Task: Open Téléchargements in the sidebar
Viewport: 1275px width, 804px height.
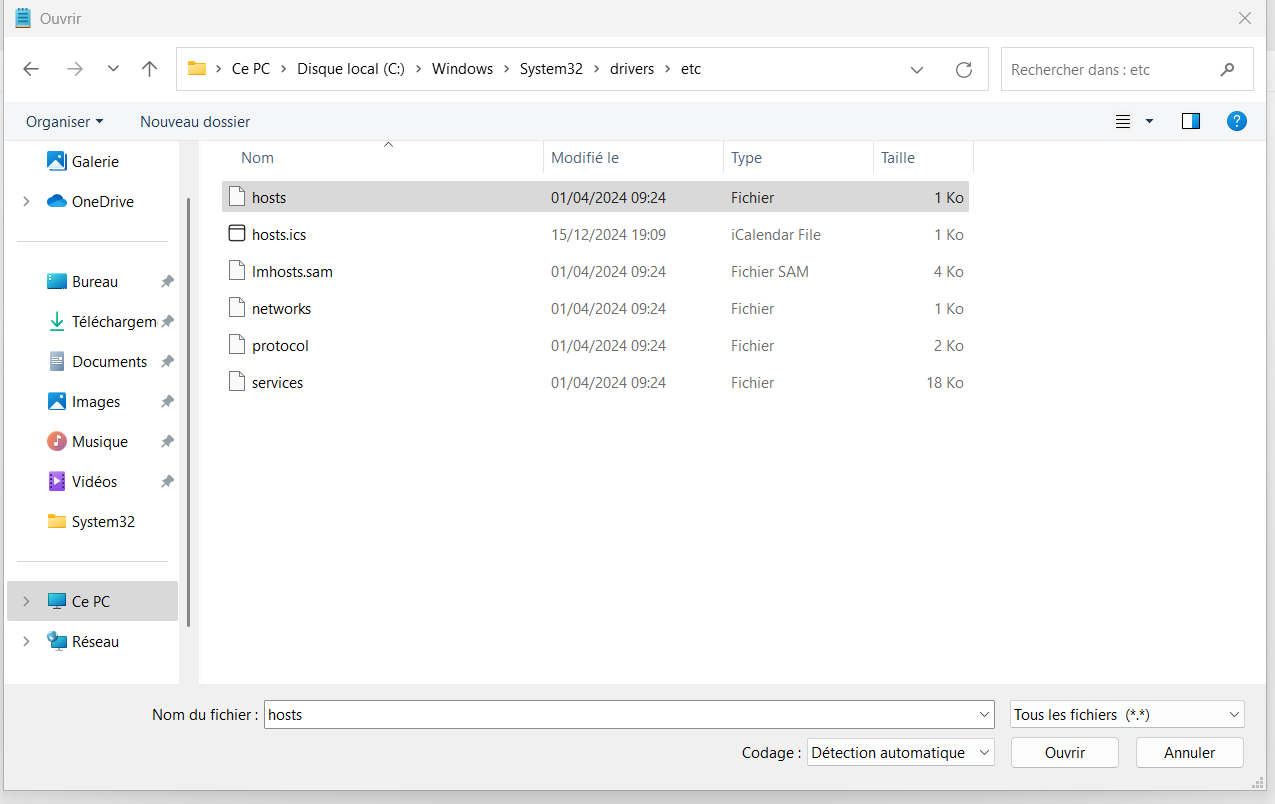Action: [x=113, y=322]
